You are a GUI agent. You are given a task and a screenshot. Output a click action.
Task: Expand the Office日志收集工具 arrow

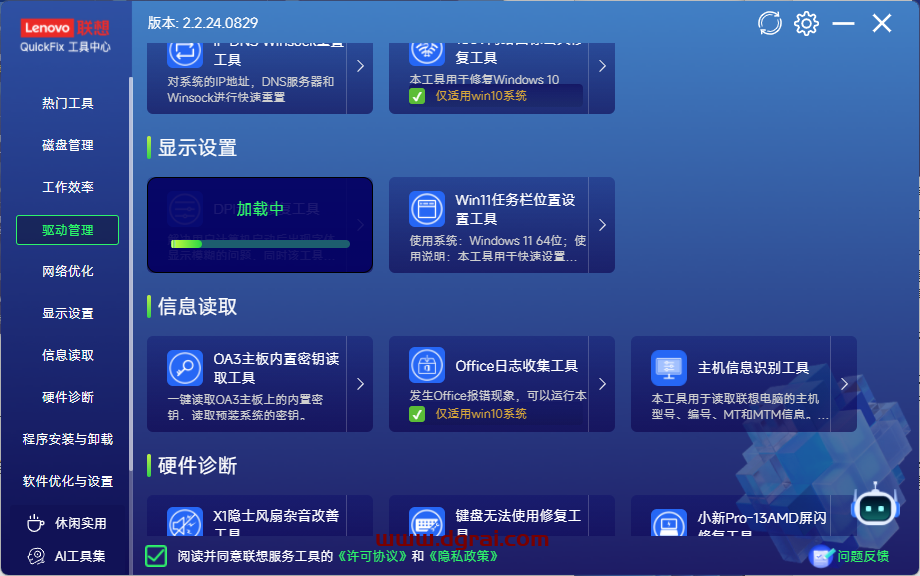point(602,384)
